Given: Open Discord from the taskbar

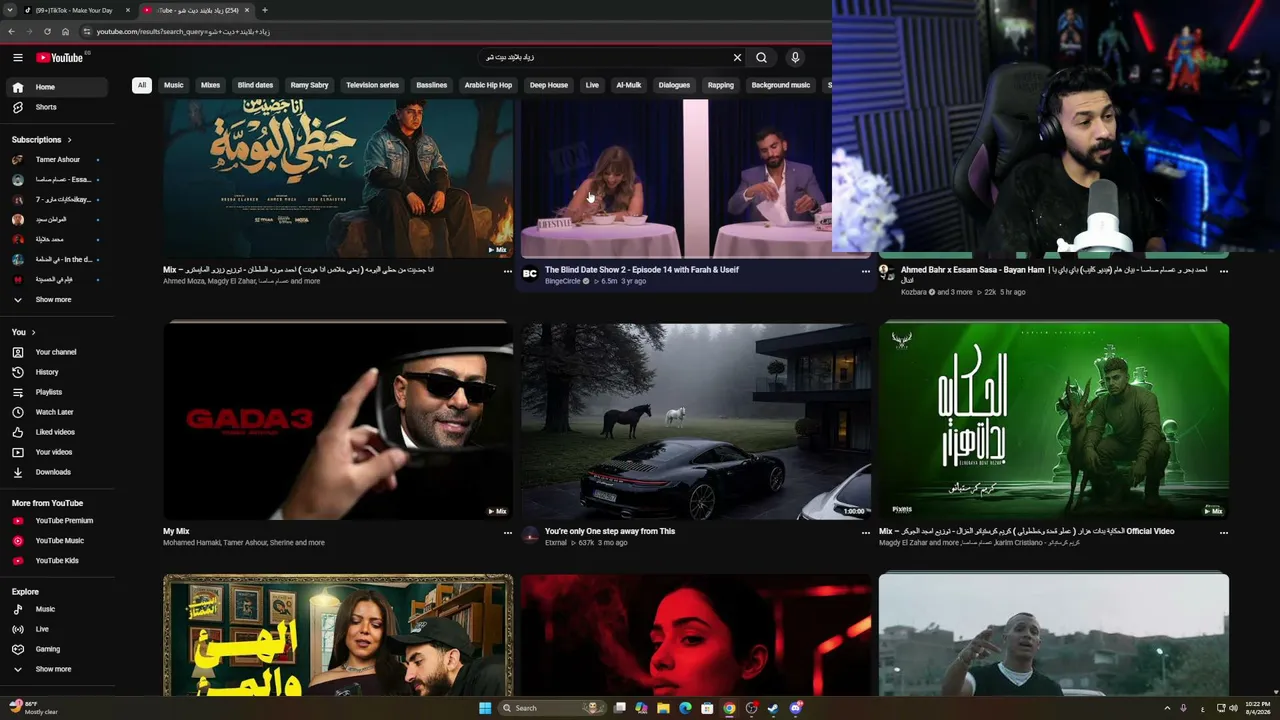Looking at the screenshot, I should (x=796, y=708).
